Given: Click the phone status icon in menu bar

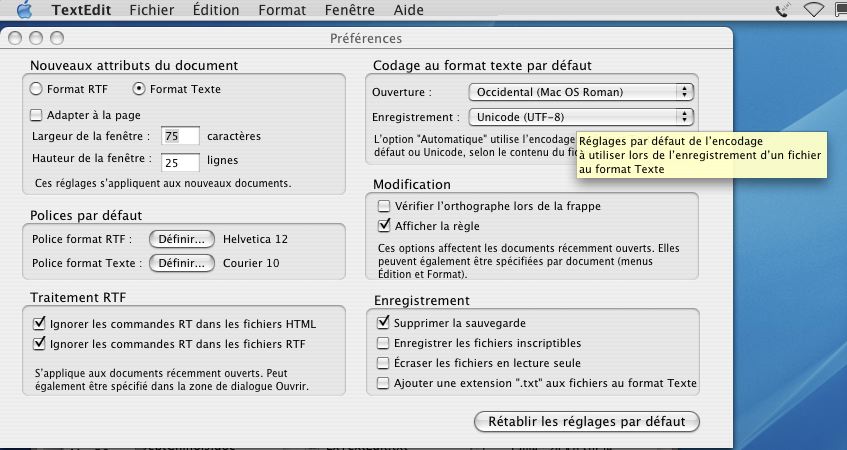Looking at the screenshot, I should click(x=784, y=11).
